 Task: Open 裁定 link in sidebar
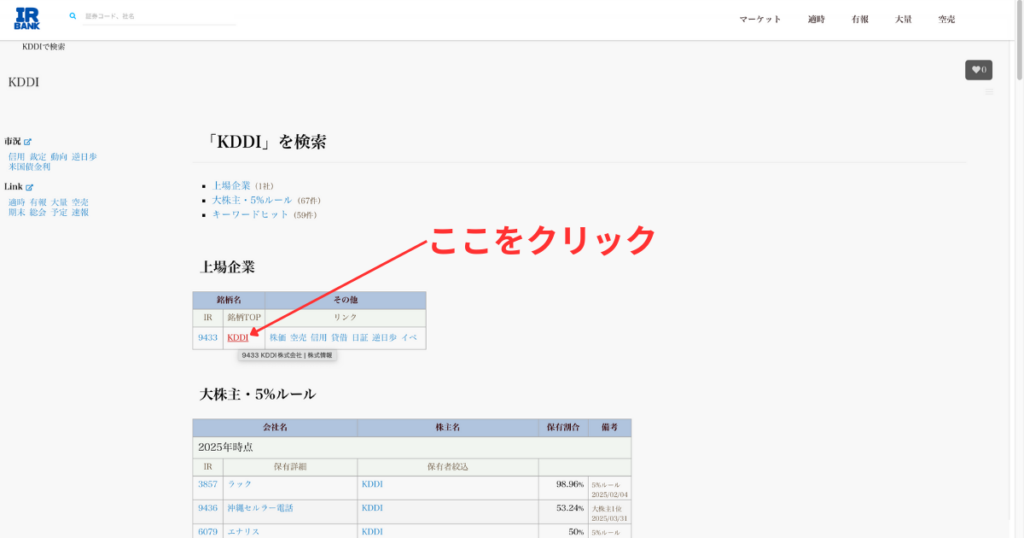[38, 157]
